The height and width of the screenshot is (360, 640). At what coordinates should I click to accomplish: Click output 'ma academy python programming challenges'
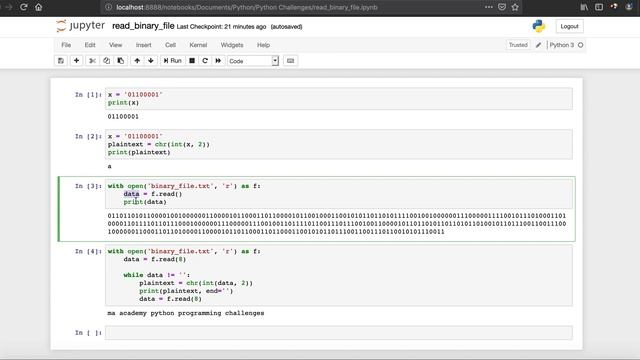[186, 313]
